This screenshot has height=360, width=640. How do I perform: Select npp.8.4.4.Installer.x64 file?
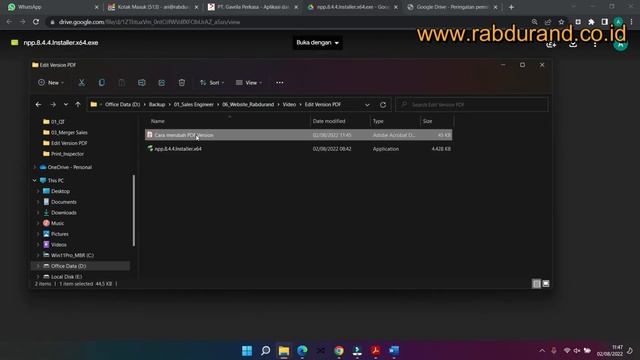coord(298,149)
